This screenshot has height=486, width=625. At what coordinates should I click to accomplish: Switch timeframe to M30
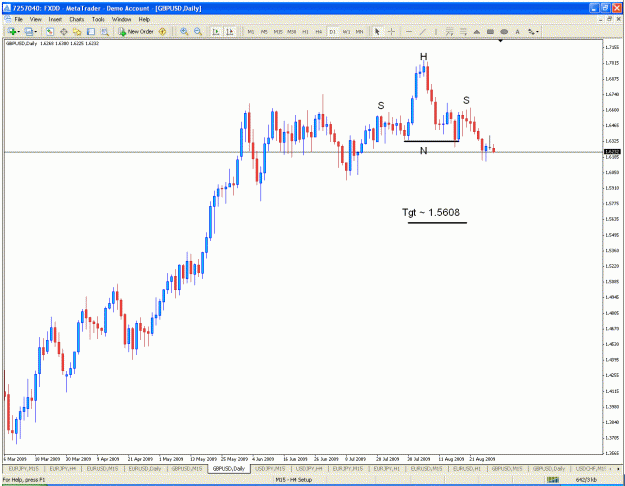(x=292, y=31)
